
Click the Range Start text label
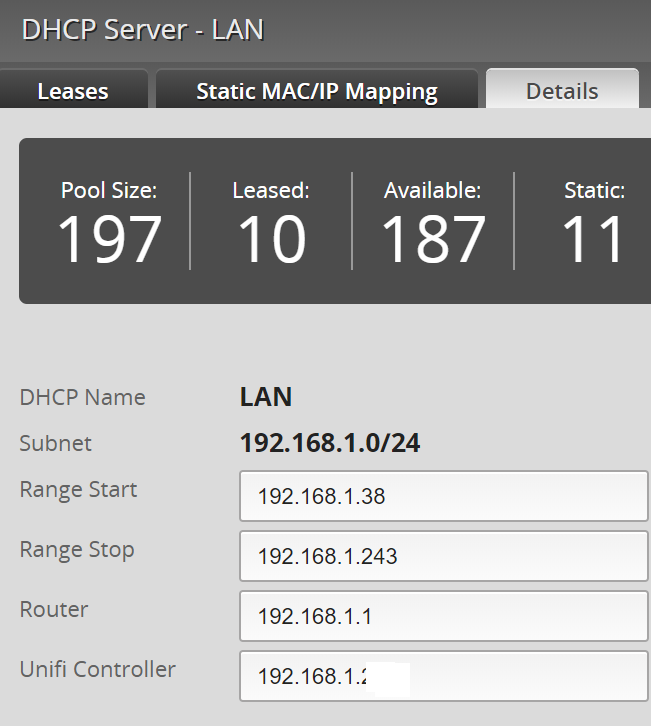[78, 490]
